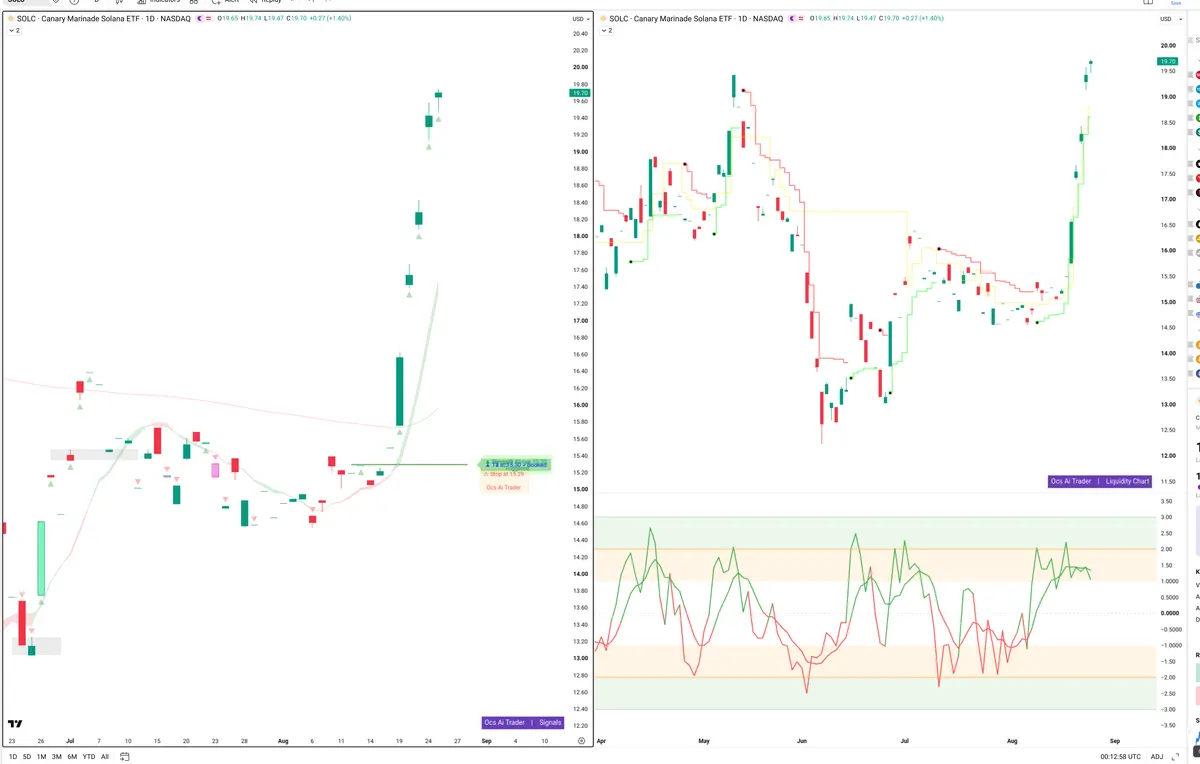Click right chart market status moon icon
Image resolution: width=1200 pixels, height=764 pixels.
[x=792, y=18]
